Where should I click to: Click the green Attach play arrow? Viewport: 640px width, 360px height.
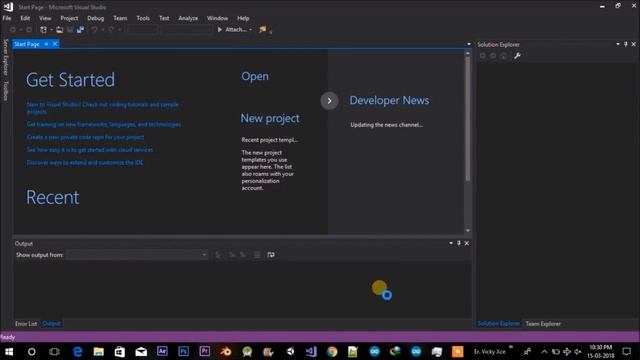(220, 29)
